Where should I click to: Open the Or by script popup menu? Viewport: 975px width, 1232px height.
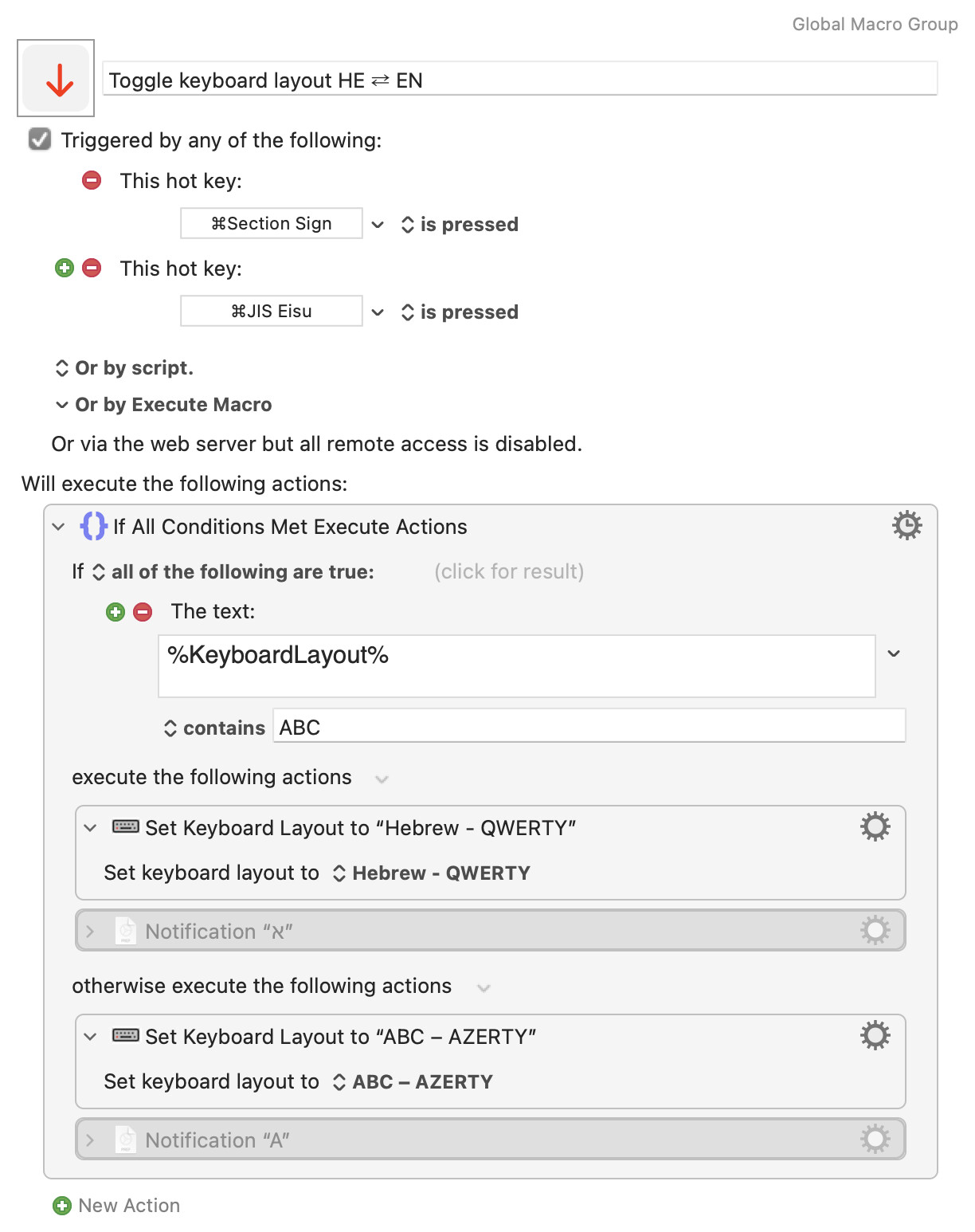tap(124, 368)
